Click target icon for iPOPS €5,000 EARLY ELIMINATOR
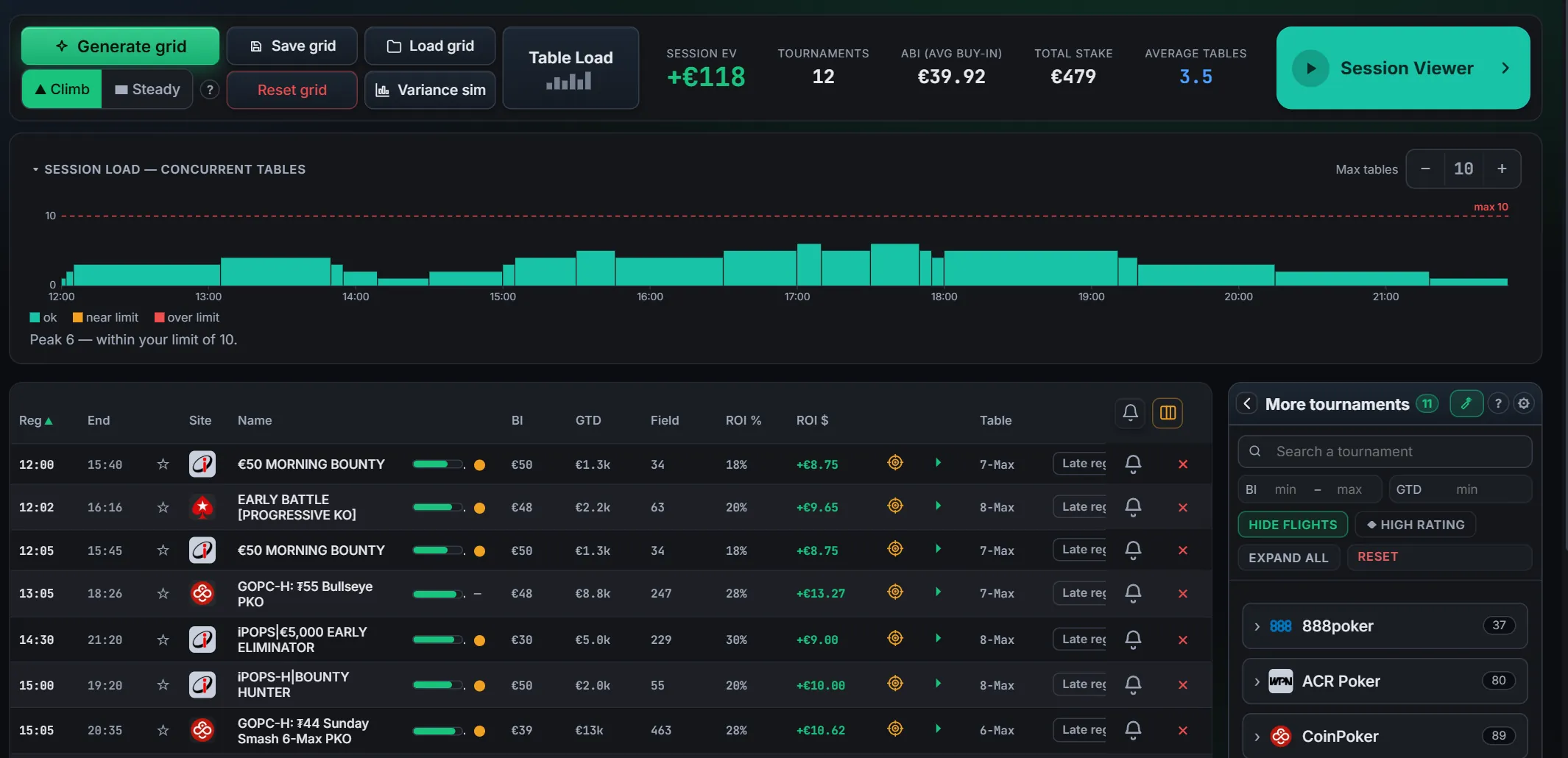 click(x=895, y=638)
